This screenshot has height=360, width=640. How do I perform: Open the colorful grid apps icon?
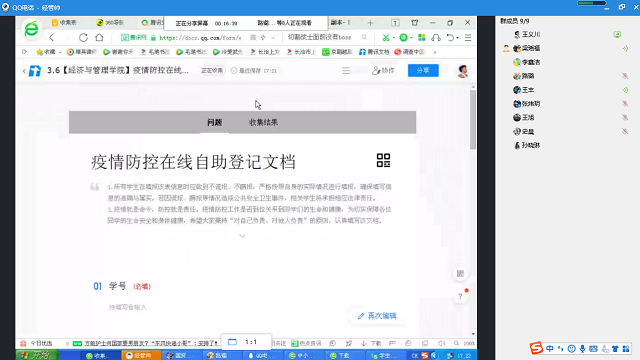tap(422, 38)
